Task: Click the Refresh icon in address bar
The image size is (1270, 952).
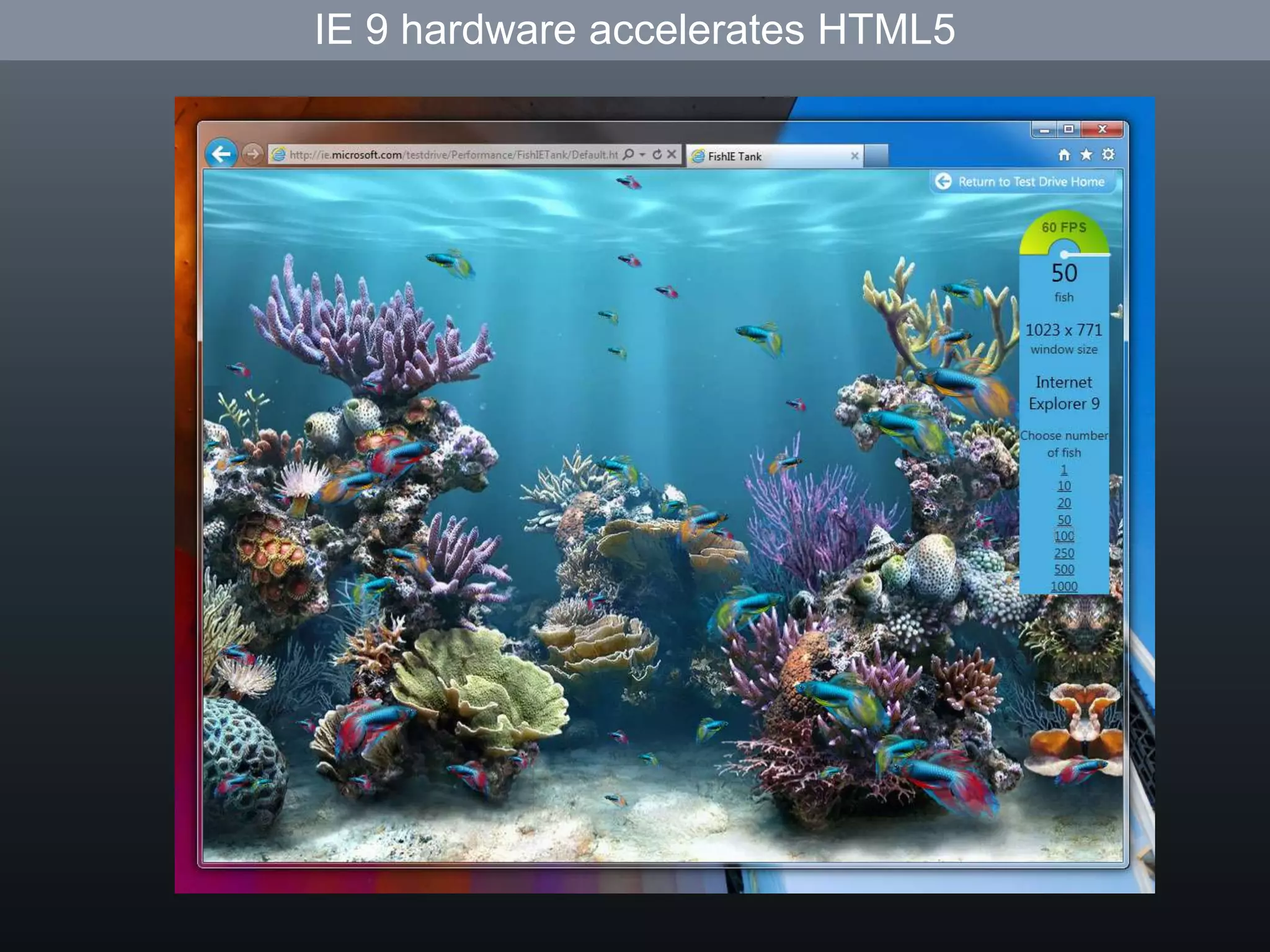Action: 657,154
